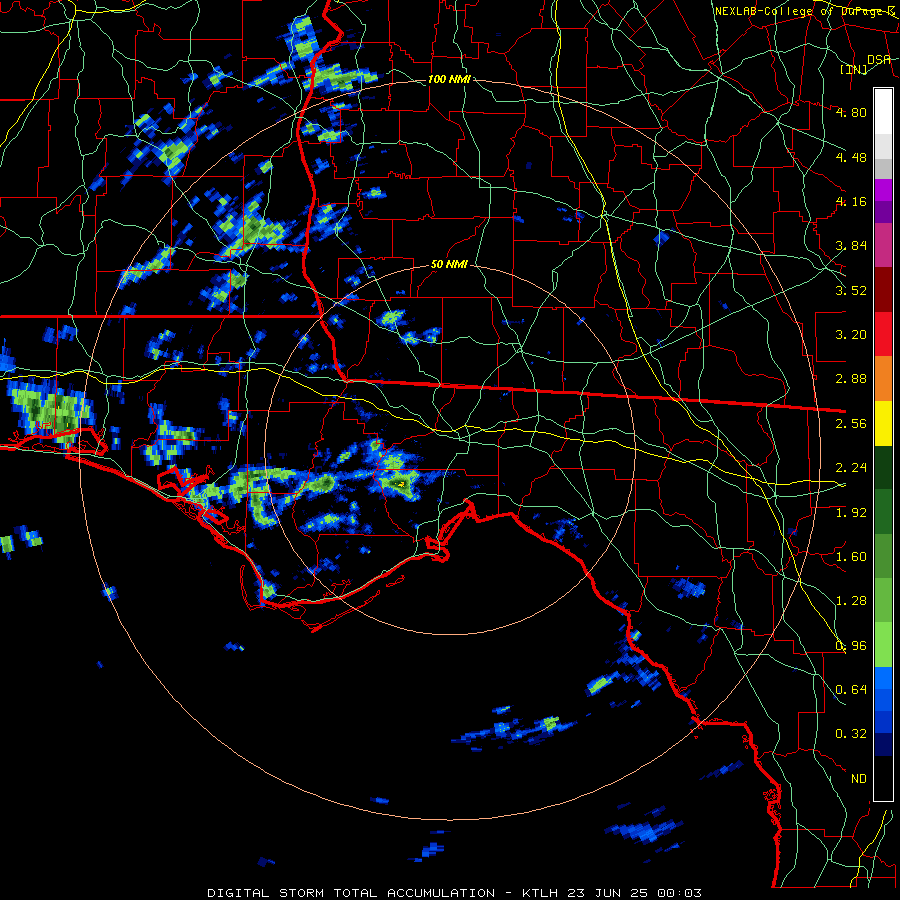Click the 0.64 legend value
This screenshot has height=900, width=900.
(x=851, y=690)
